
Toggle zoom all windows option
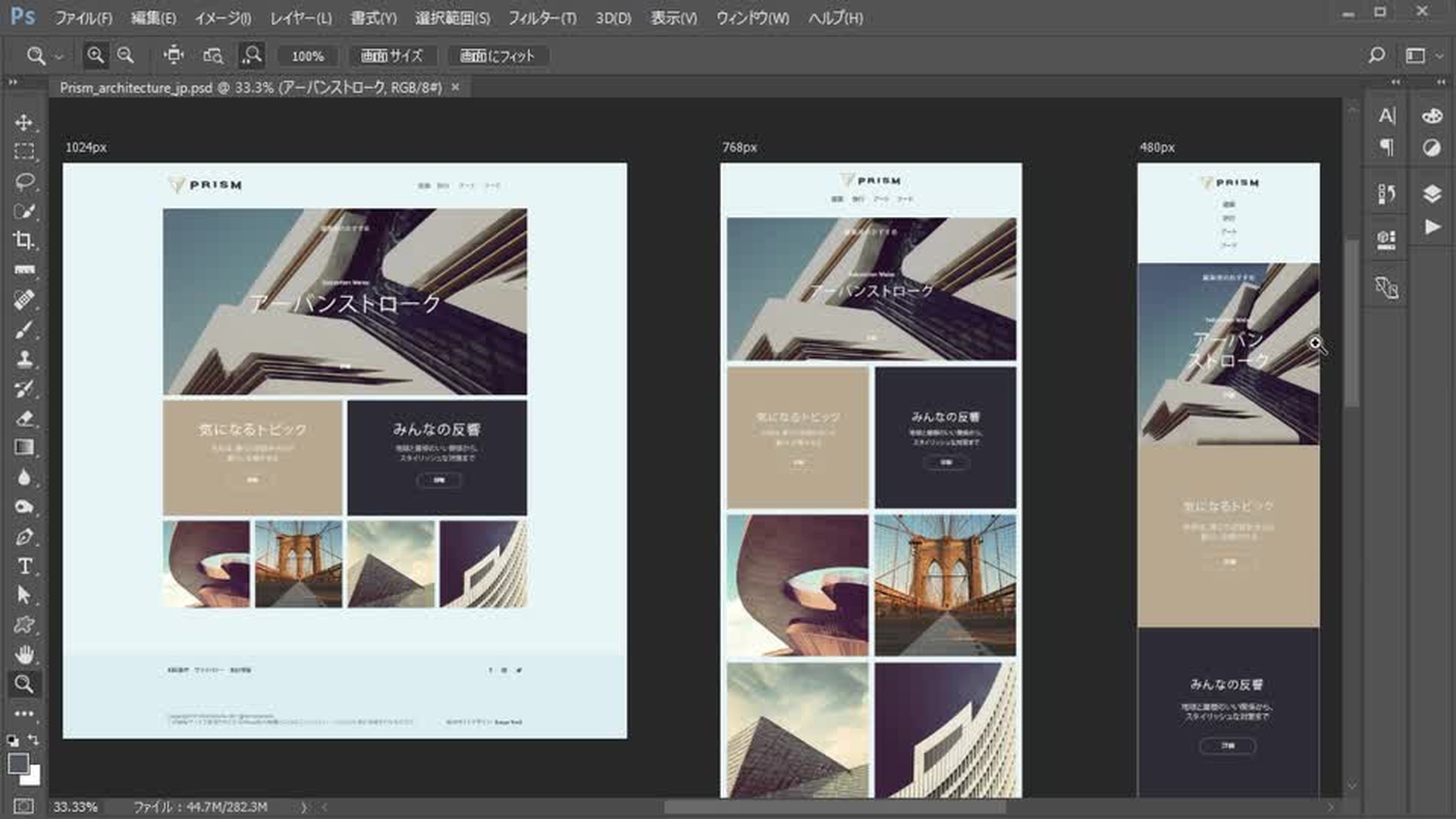(213, 55)
